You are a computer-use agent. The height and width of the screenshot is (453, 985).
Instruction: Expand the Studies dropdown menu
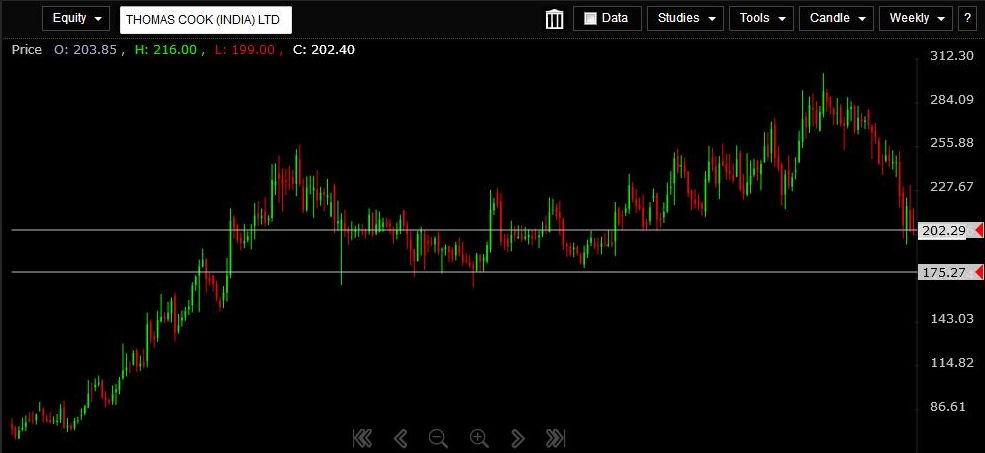pyautogui.click(x=685, y=18)
